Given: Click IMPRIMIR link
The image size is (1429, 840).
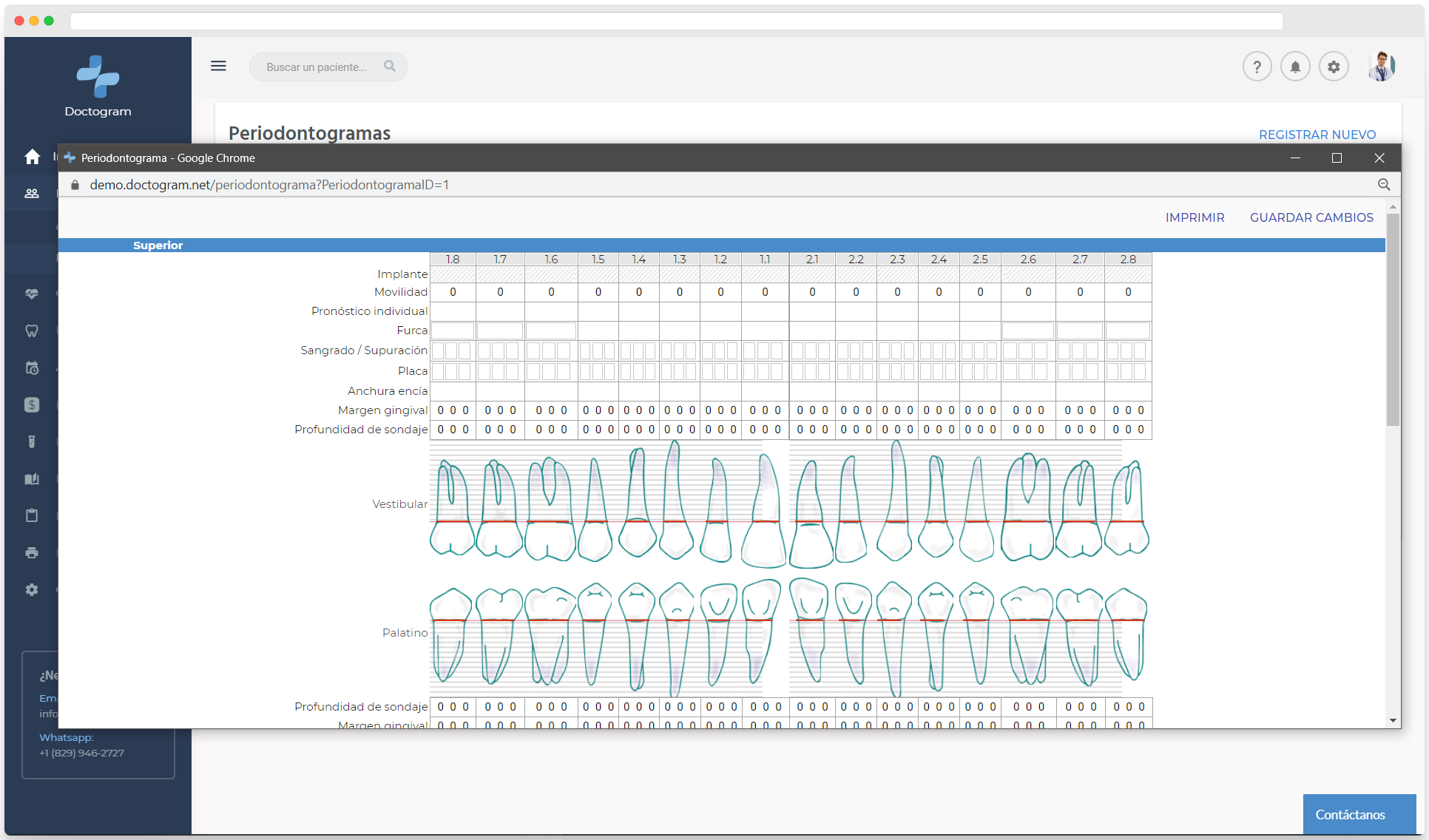Looking at the screenshot, I should [x=1195, y=217].
